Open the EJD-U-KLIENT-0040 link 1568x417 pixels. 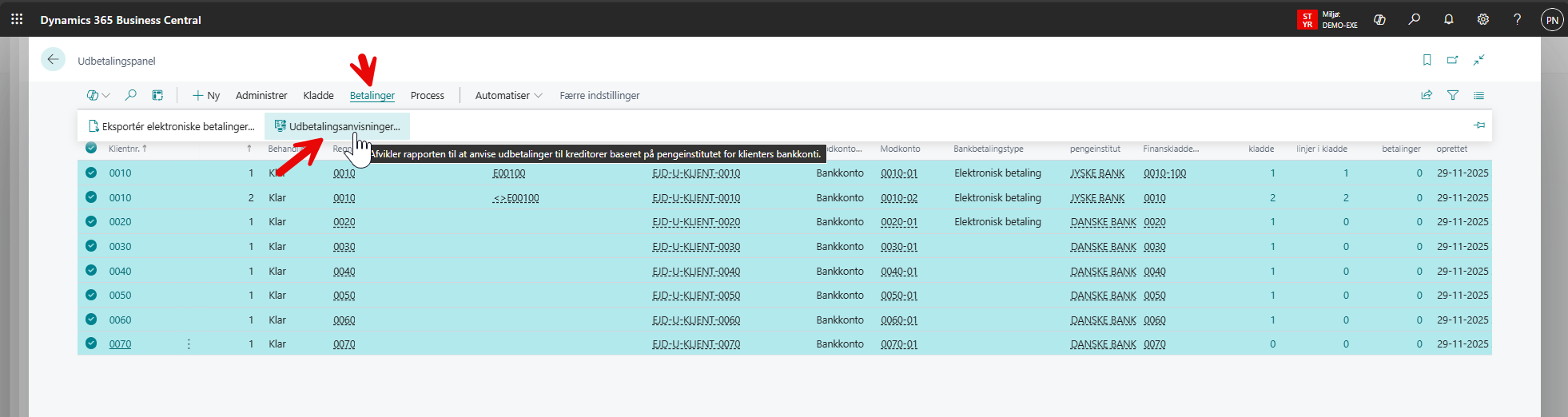point(695,271)
